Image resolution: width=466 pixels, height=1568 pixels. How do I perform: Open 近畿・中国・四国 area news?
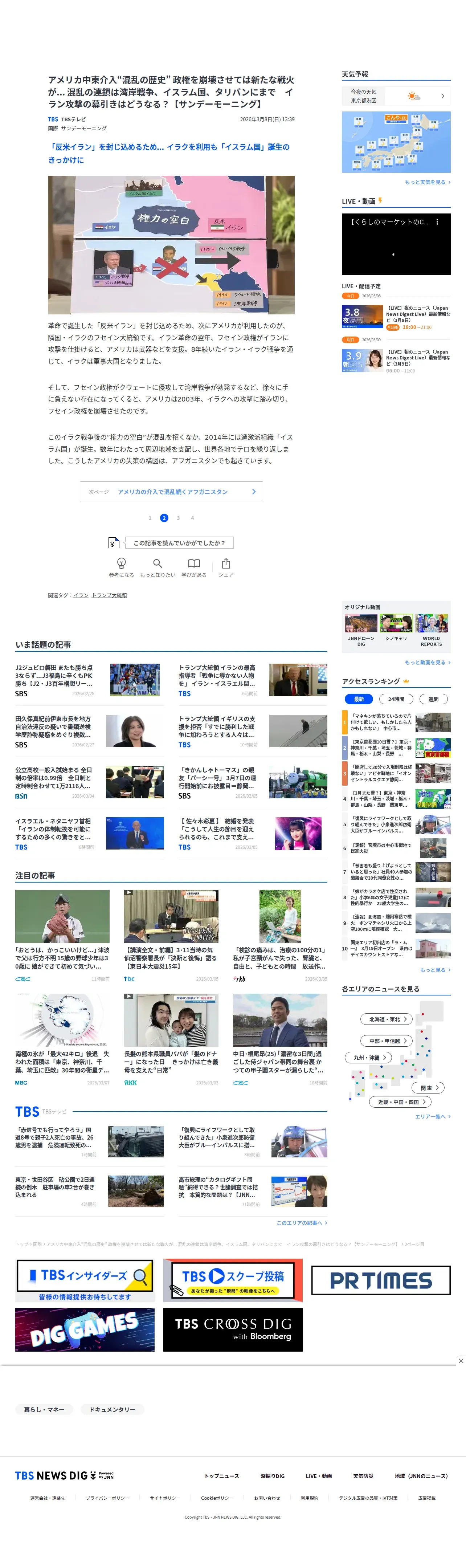tap(400, 1102)
